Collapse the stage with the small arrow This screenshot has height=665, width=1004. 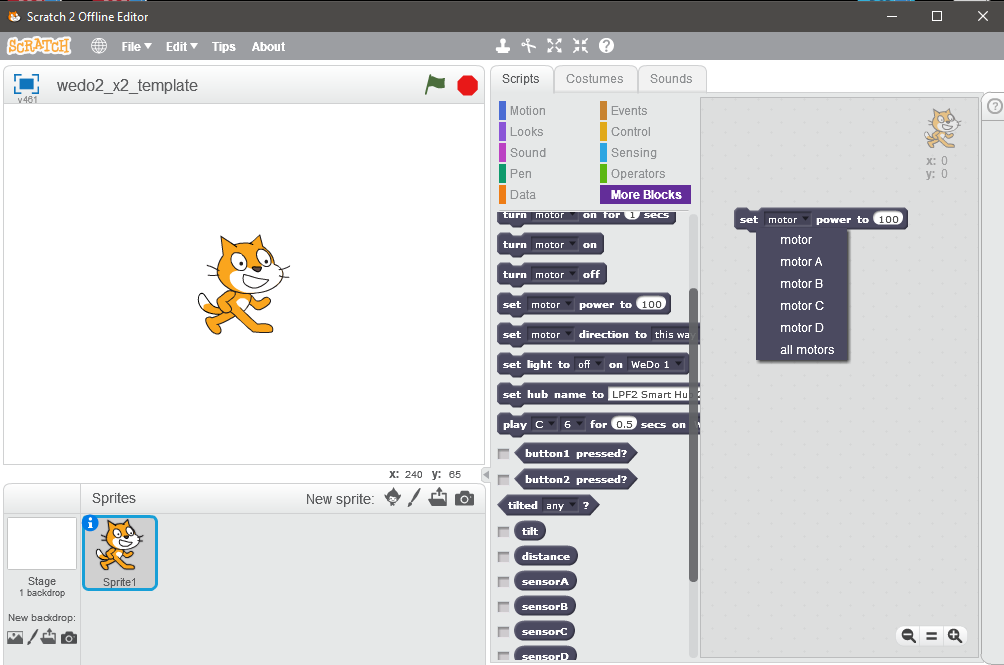pyautogui.click(x=485, y=475)
